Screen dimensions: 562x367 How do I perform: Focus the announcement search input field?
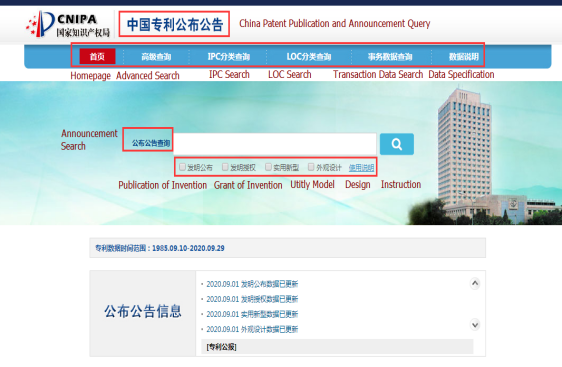[275, 144]
